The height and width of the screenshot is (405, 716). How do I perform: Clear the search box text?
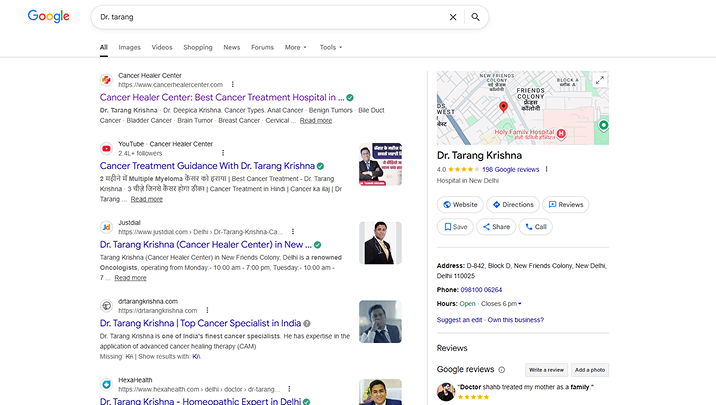[x=452, y=17]
